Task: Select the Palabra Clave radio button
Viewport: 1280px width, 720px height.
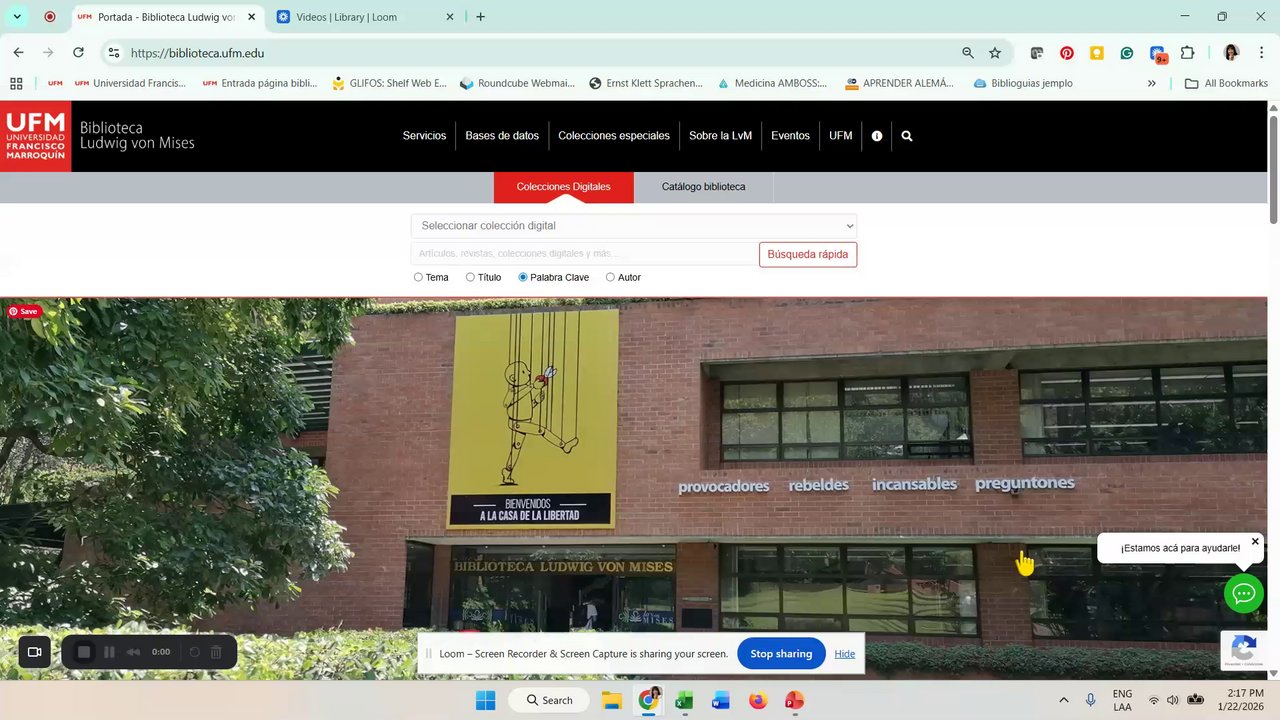Action: click(x=523, y=277)
